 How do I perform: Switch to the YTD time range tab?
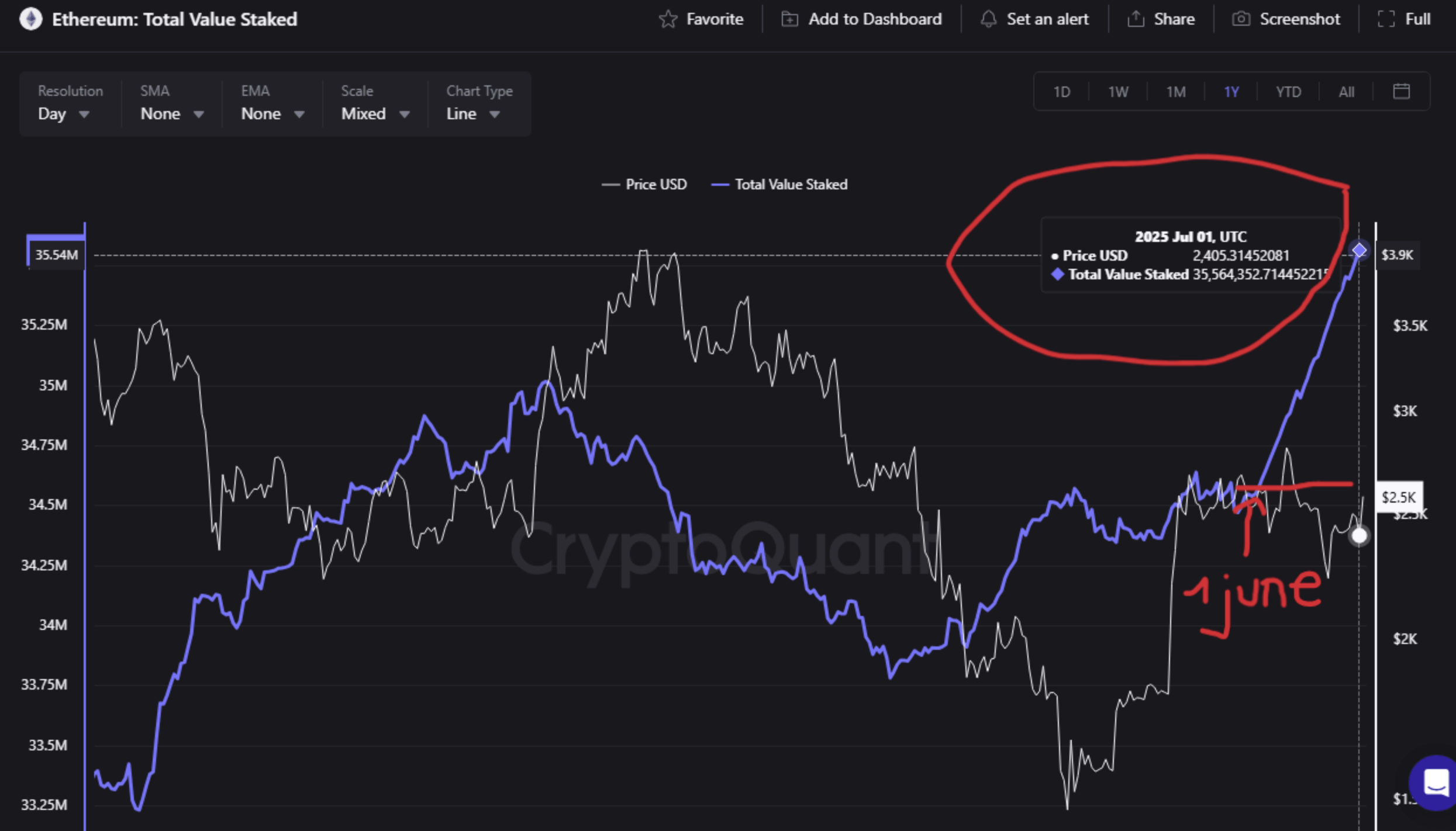click(x=1288, y=91)
